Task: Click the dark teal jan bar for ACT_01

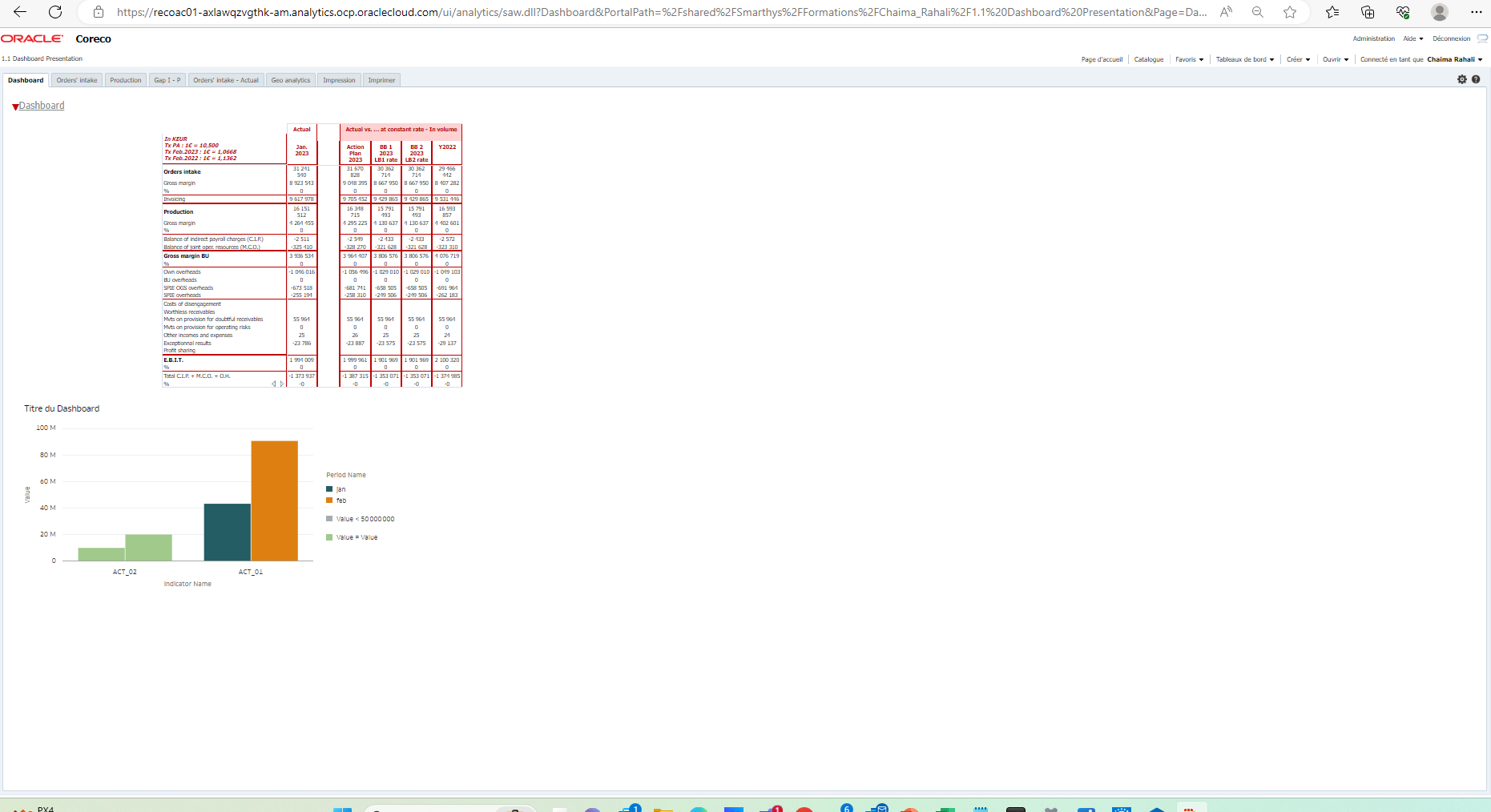Action: (228, 532)
